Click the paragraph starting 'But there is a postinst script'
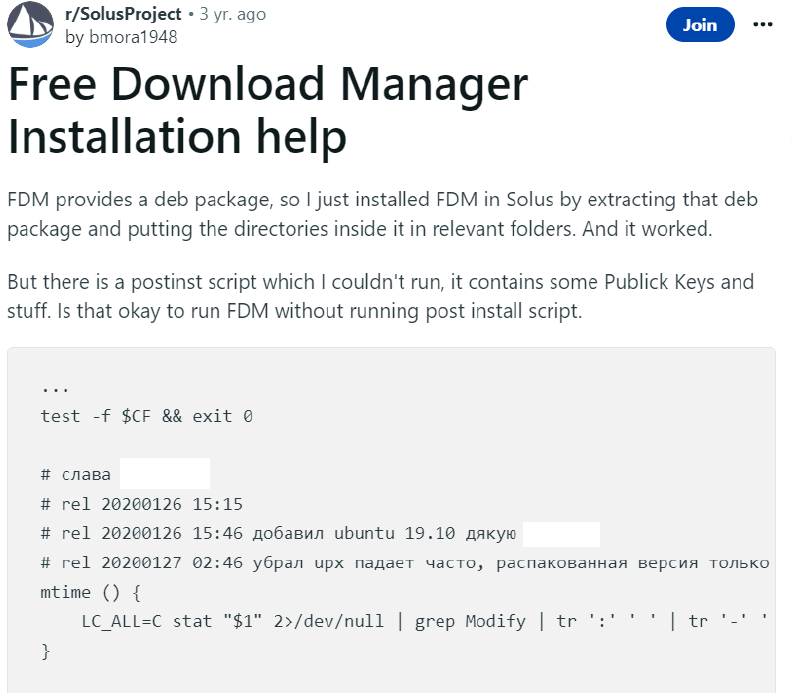 pyautogui.click(x=380, y=296)
